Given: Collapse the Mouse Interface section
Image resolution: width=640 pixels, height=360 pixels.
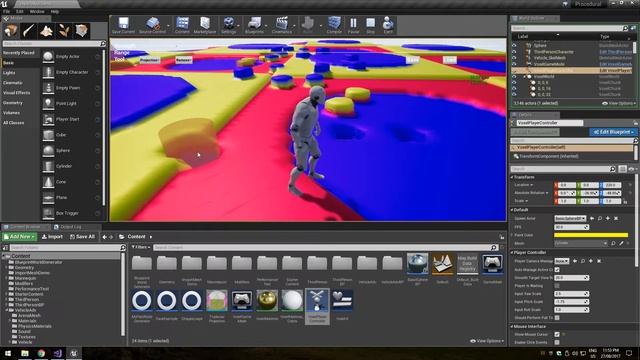Looking at the screenshot, I should pos(512,327).
